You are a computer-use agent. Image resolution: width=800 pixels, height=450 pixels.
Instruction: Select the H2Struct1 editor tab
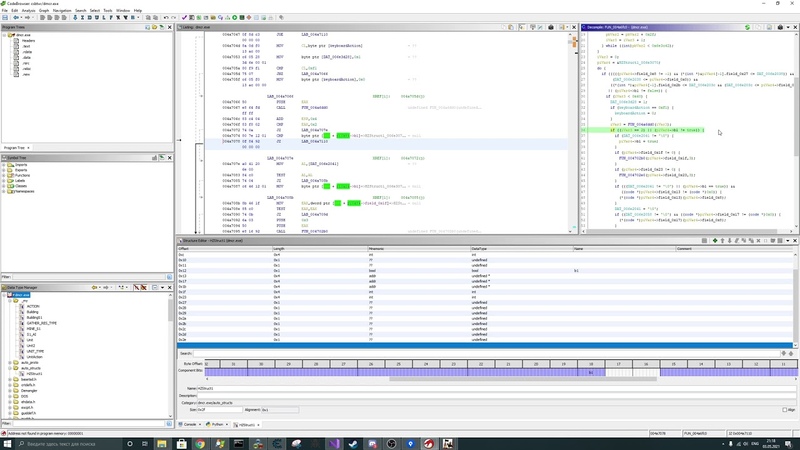[247, 424]
